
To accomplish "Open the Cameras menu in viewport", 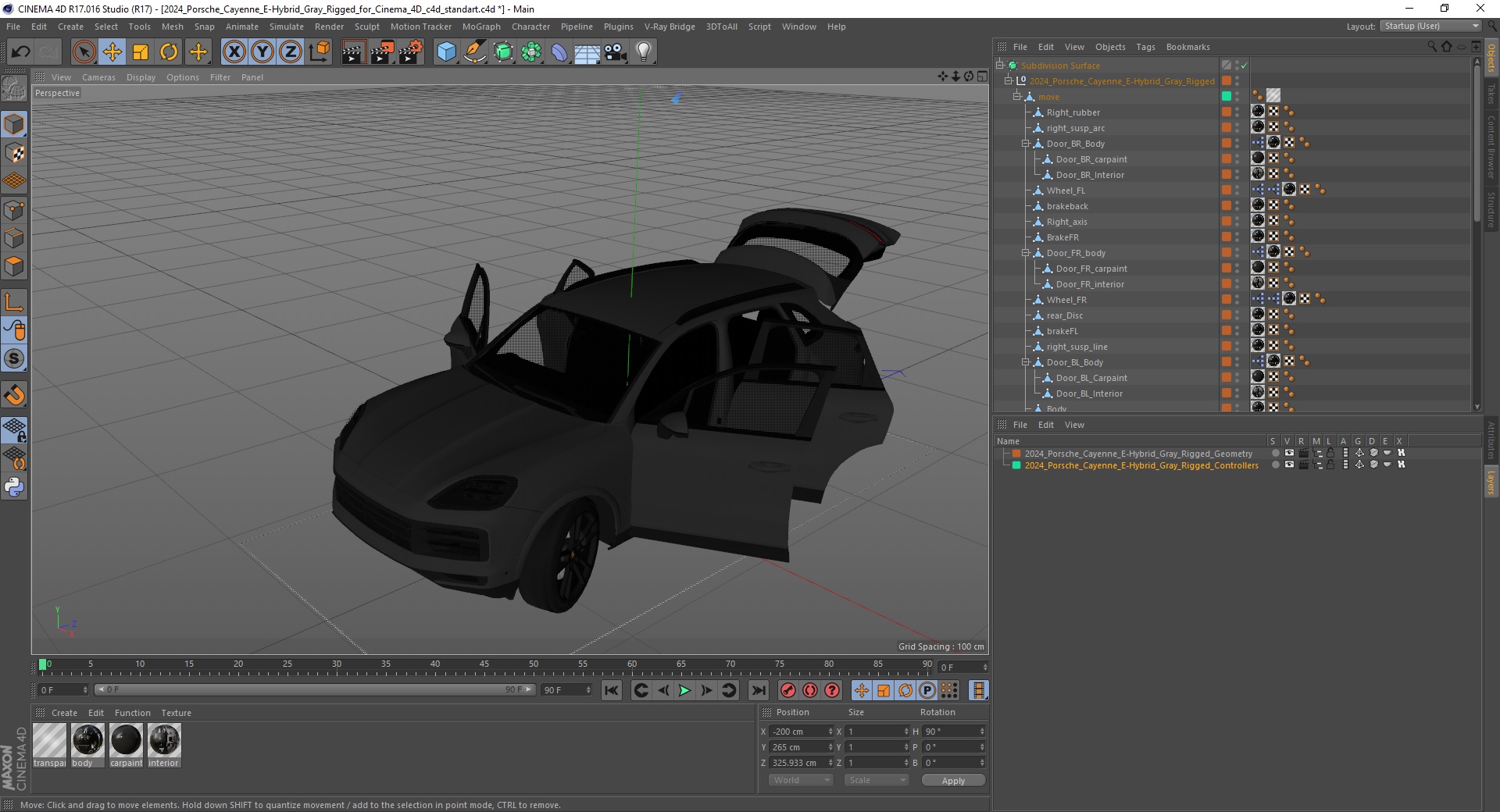I will [x=98, y=77].
